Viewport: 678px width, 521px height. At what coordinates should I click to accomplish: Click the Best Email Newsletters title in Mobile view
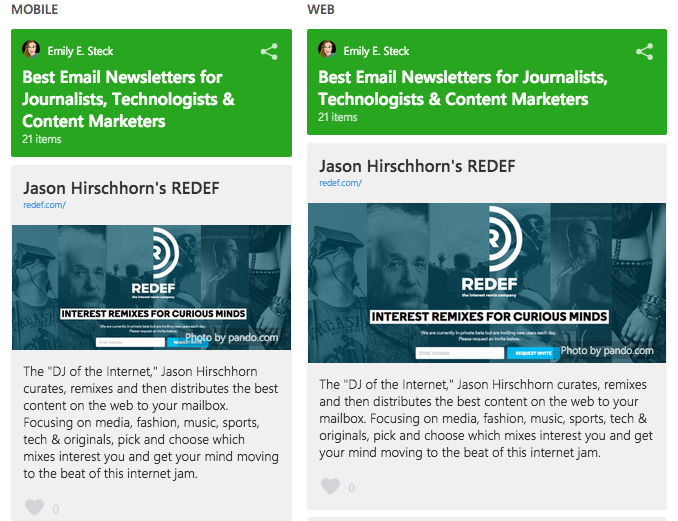pyautogui.click(x=128, y=99)
